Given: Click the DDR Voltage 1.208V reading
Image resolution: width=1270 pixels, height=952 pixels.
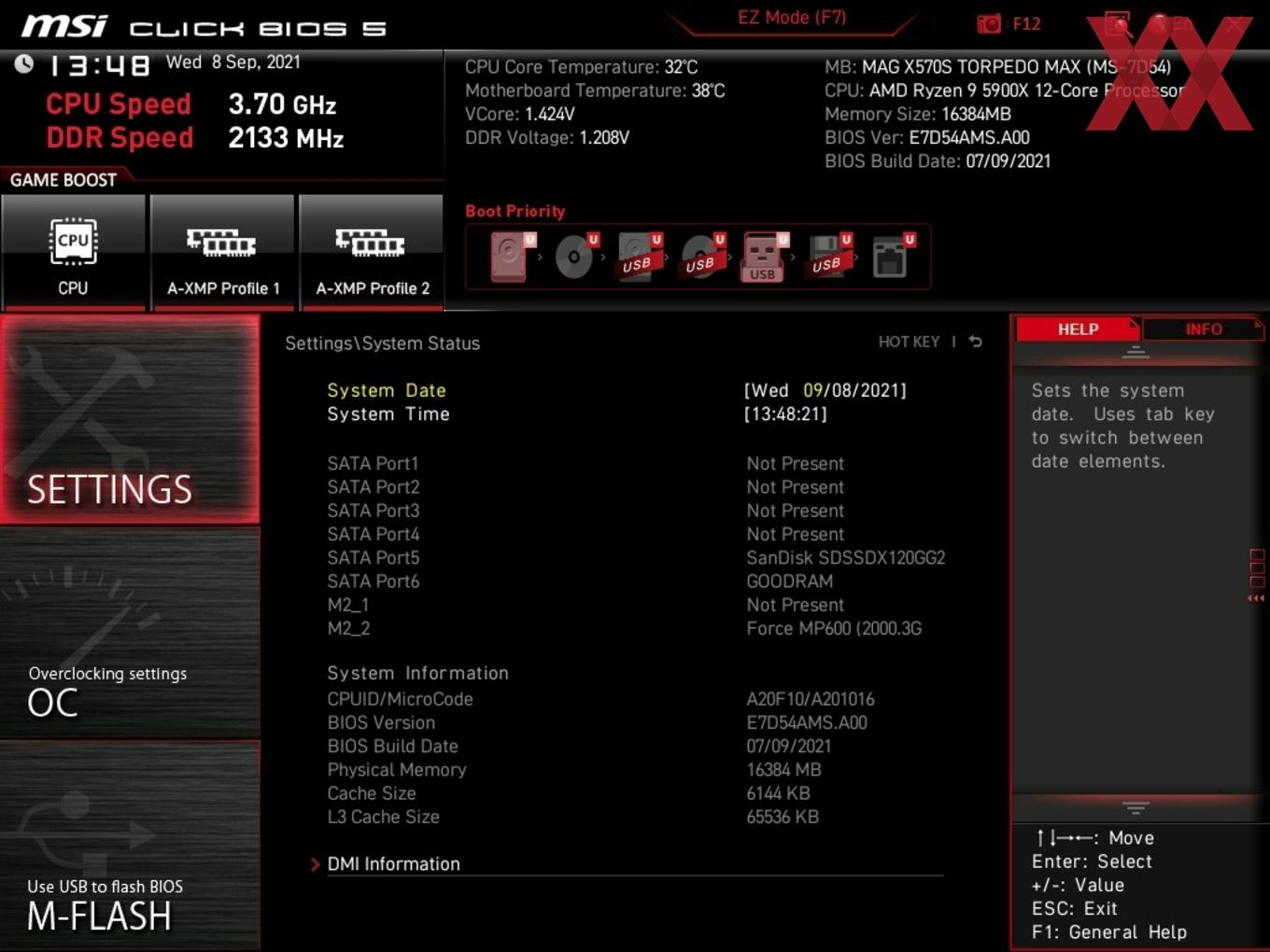Looking at the screenshot, I should coord(547,137).
